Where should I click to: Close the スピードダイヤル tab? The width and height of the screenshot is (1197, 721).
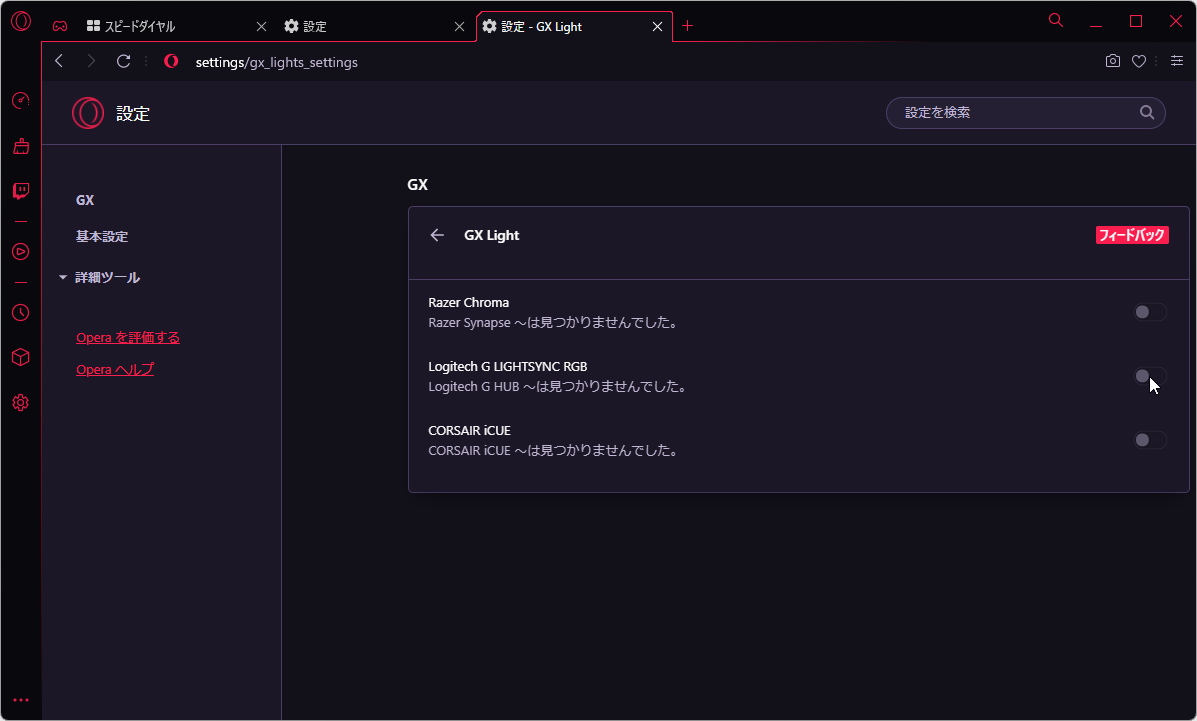coord(261,27)
